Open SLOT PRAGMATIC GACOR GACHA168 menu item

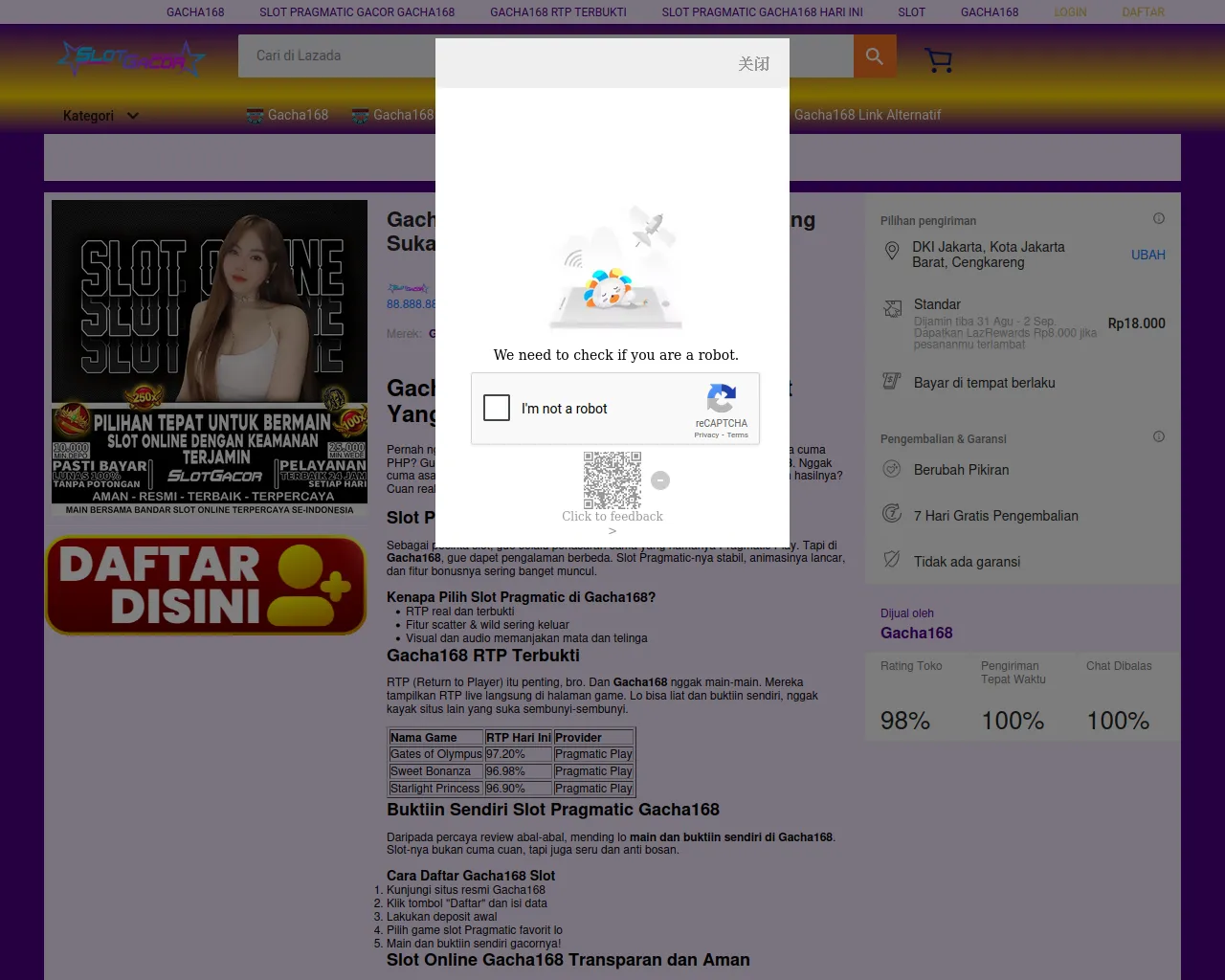357,12
